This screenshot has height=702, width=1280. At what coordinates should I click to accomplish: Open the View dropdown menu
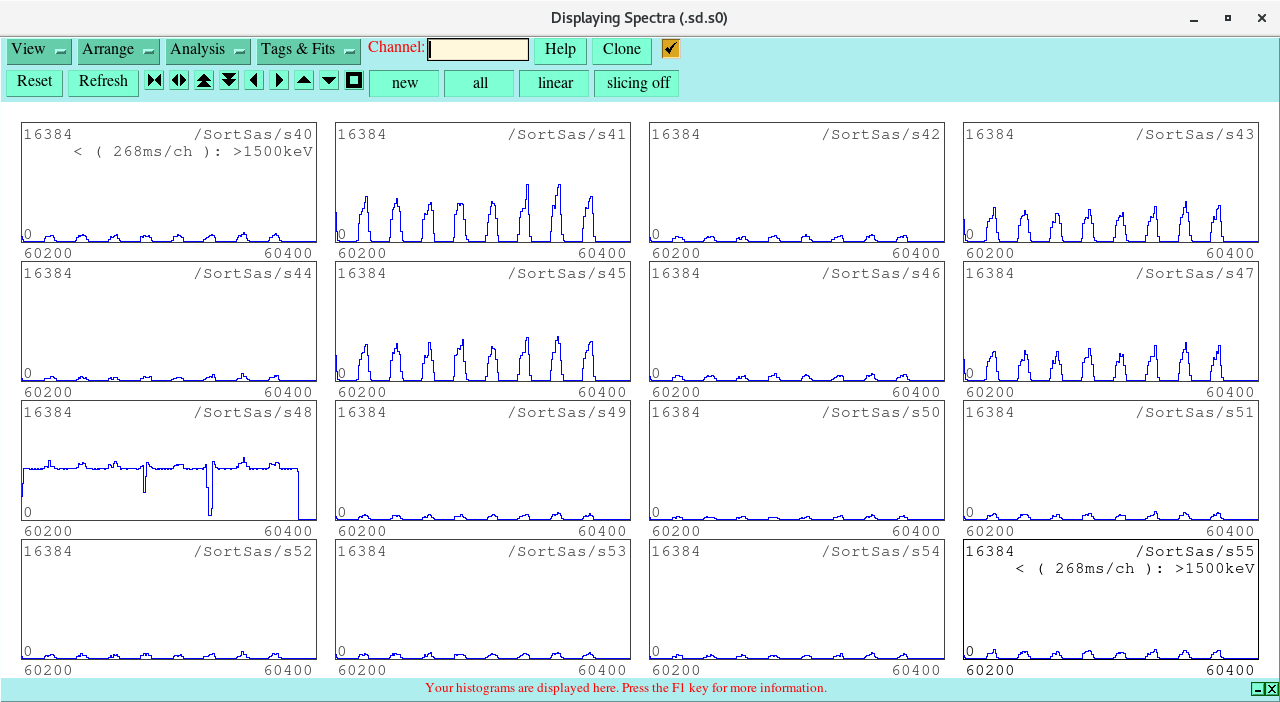(39, 50)
